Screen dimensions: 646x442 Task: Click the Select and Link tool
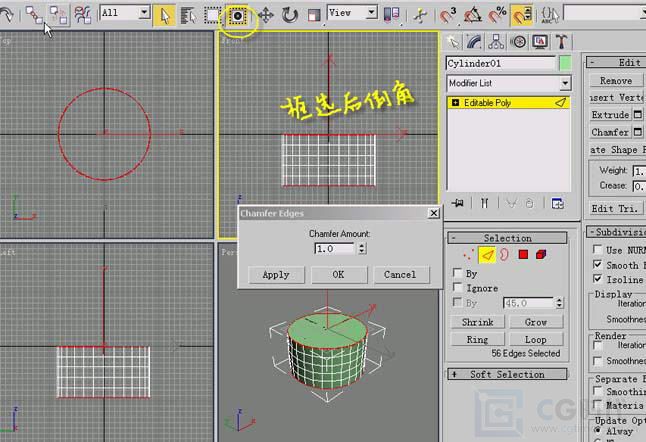(34, 15)
